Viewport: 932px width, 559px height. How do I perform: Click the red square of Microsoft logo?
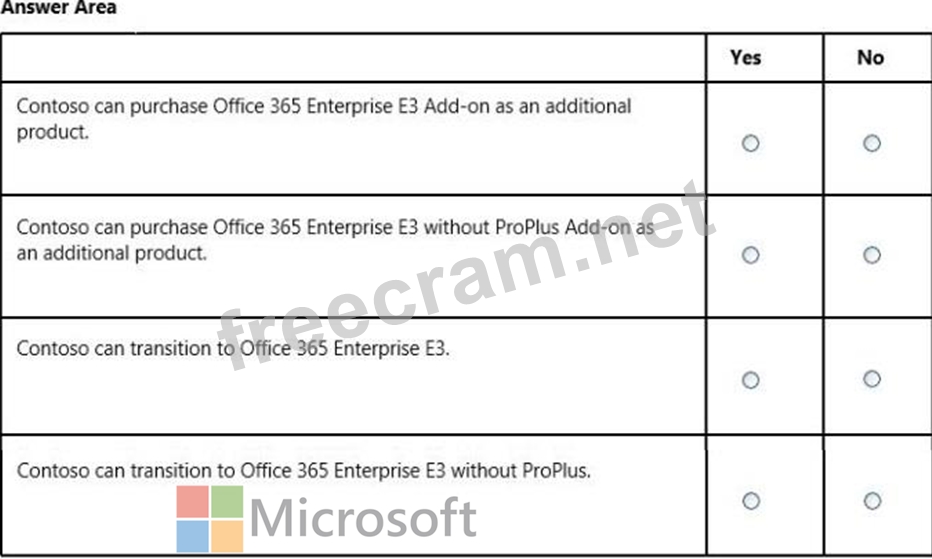point(193,502)
